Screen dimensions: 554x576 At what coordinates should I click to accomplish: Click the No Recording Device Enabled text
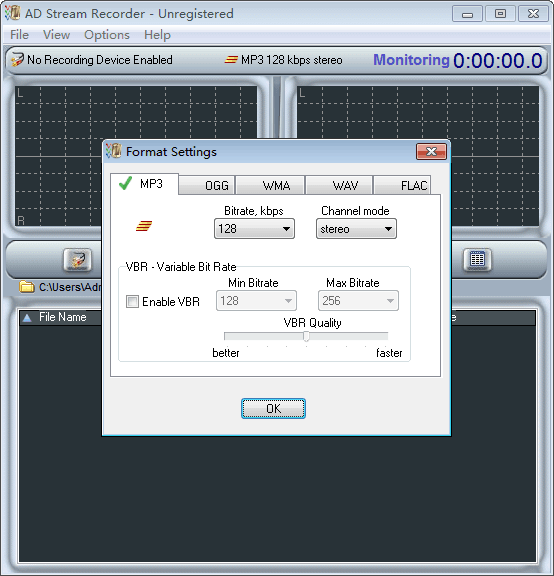point(100,60)
